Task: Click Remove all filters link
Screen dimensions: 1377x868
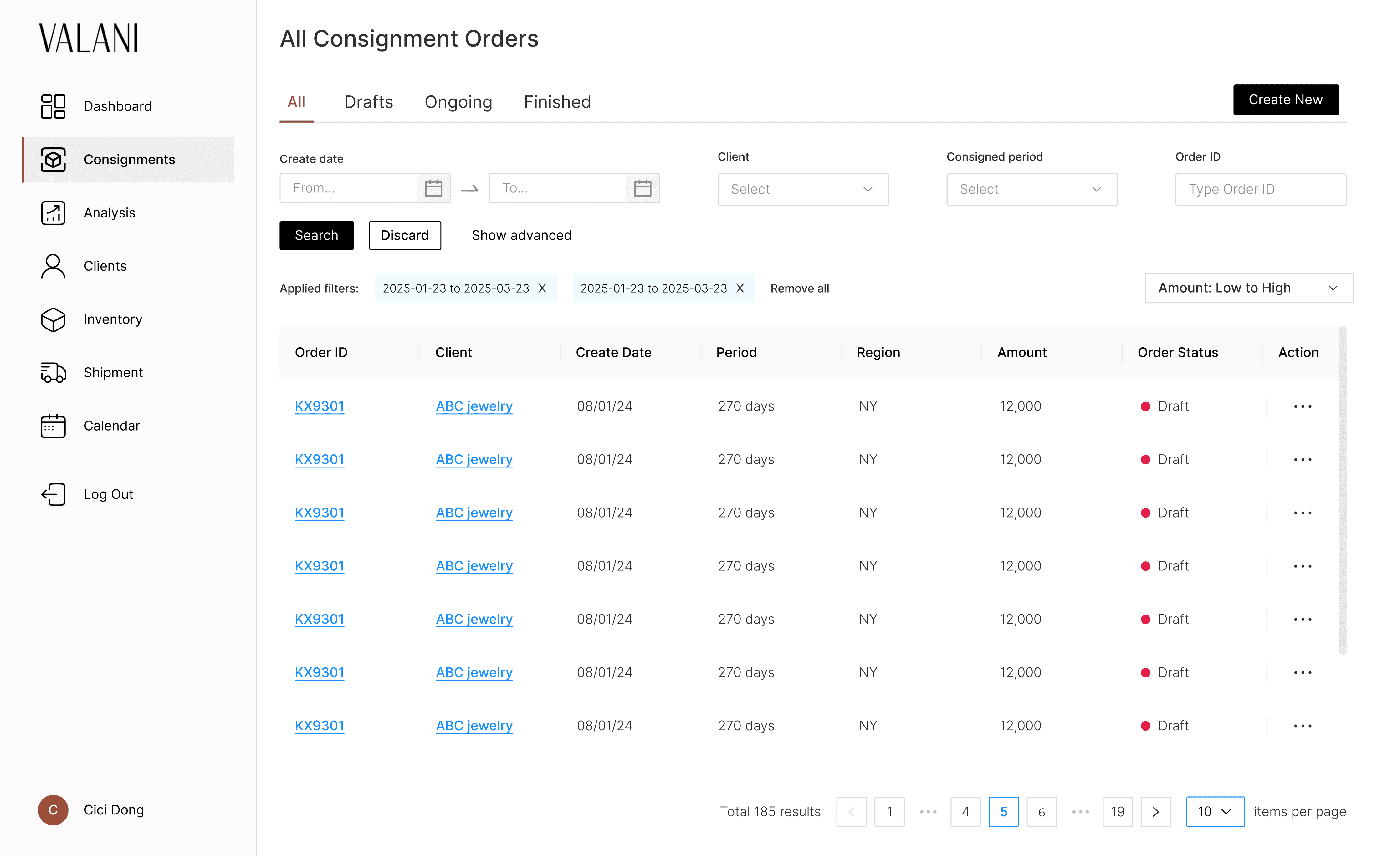Action: (799, 288)
